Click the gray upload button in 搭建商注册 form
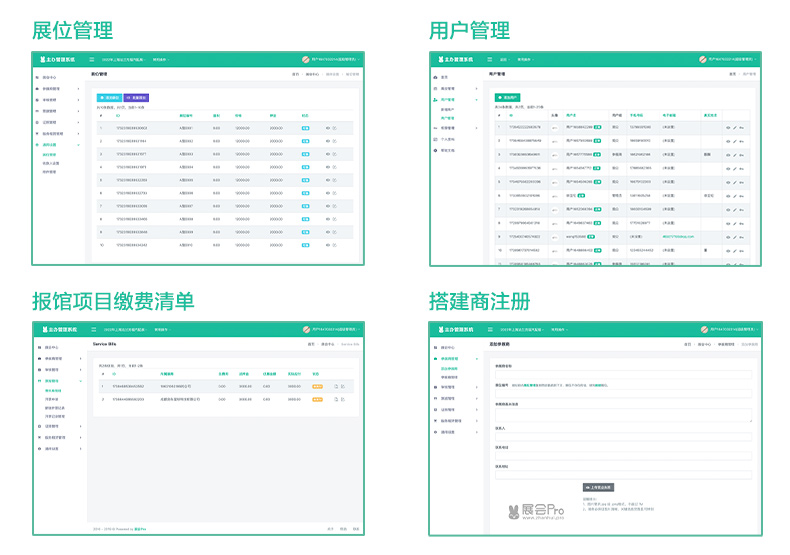Screen dimensions: 790x555 pos(598,488)
